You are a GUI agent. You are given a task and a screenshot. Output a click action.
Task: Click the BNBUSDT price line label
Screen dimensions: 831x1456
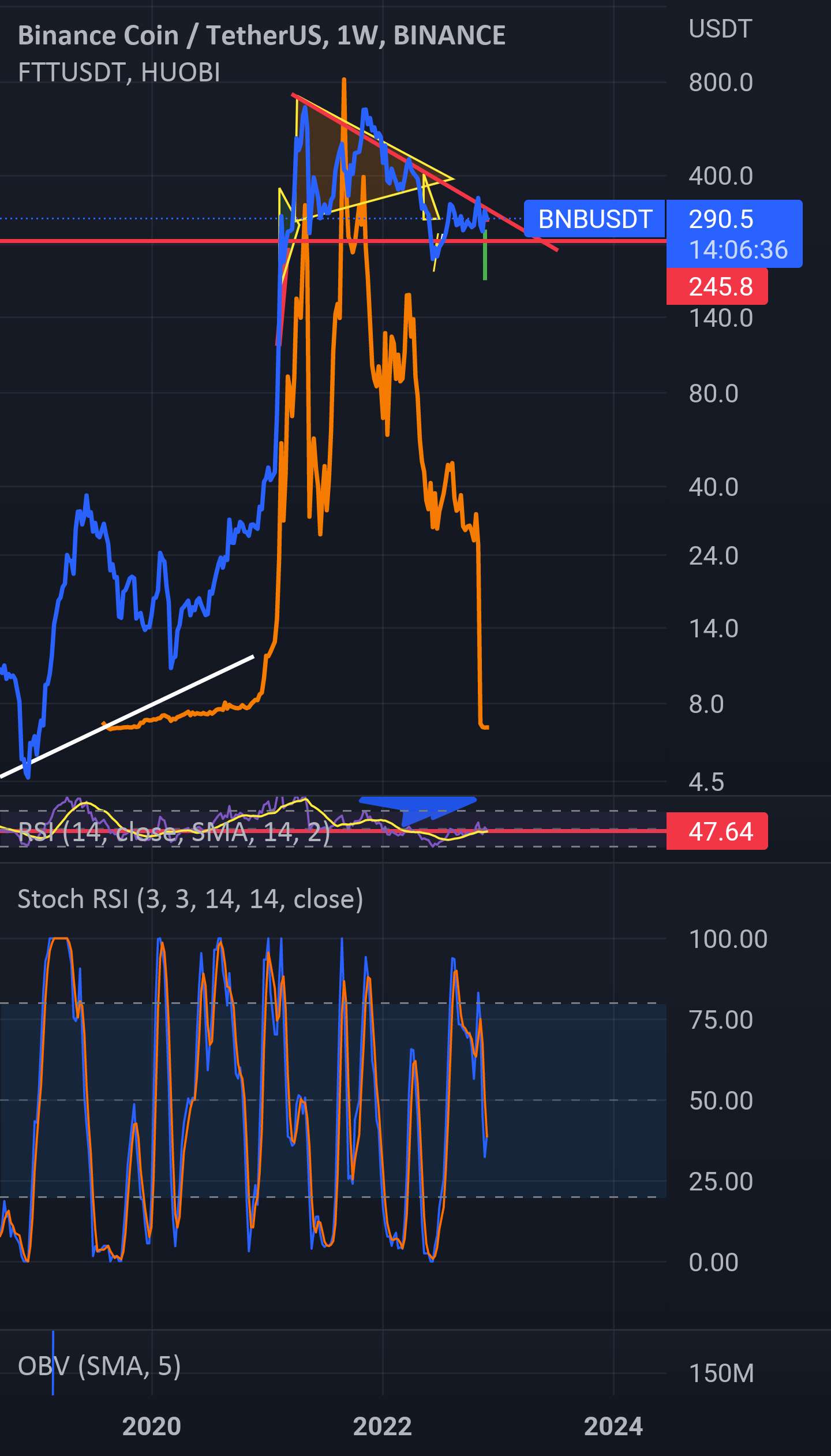[x=595, y=219]
